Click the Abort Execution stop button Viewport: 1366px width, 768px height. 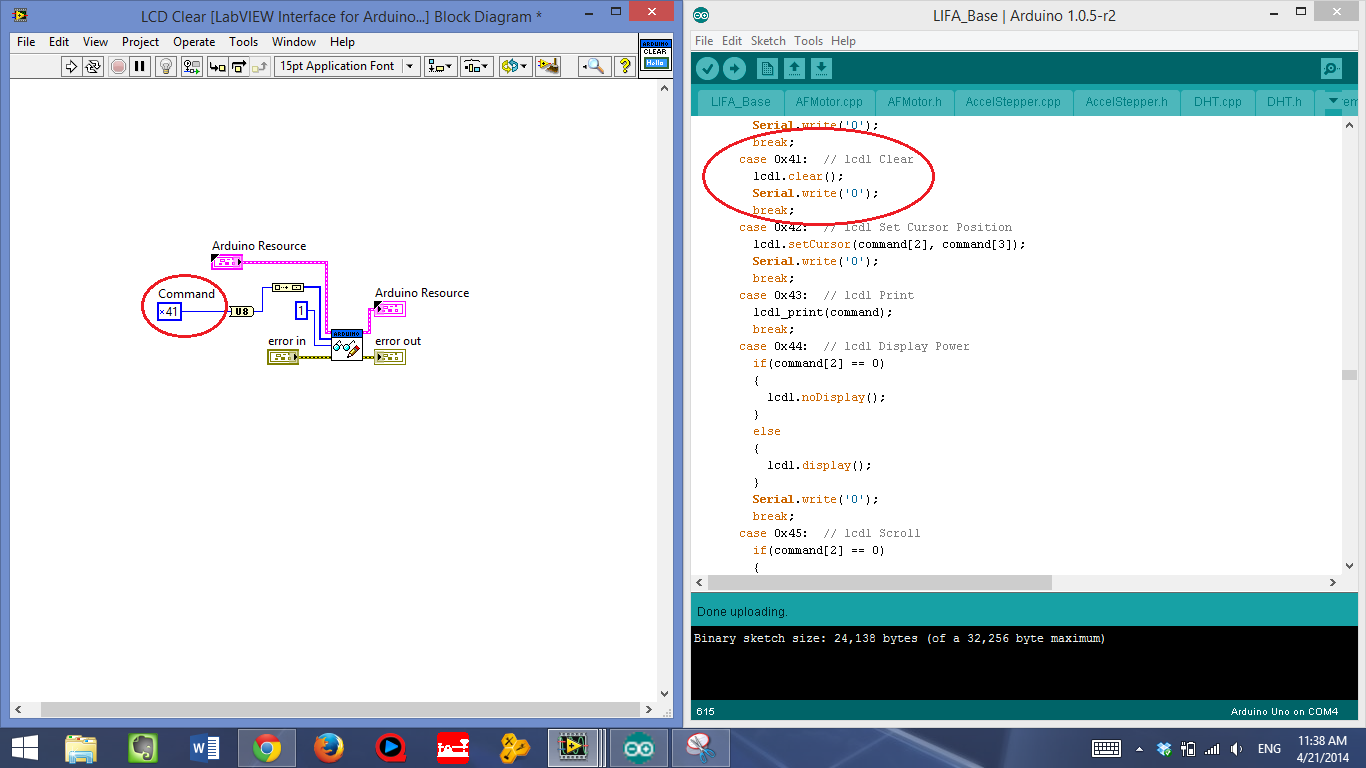pyautogui.click(x=118, y=66)
